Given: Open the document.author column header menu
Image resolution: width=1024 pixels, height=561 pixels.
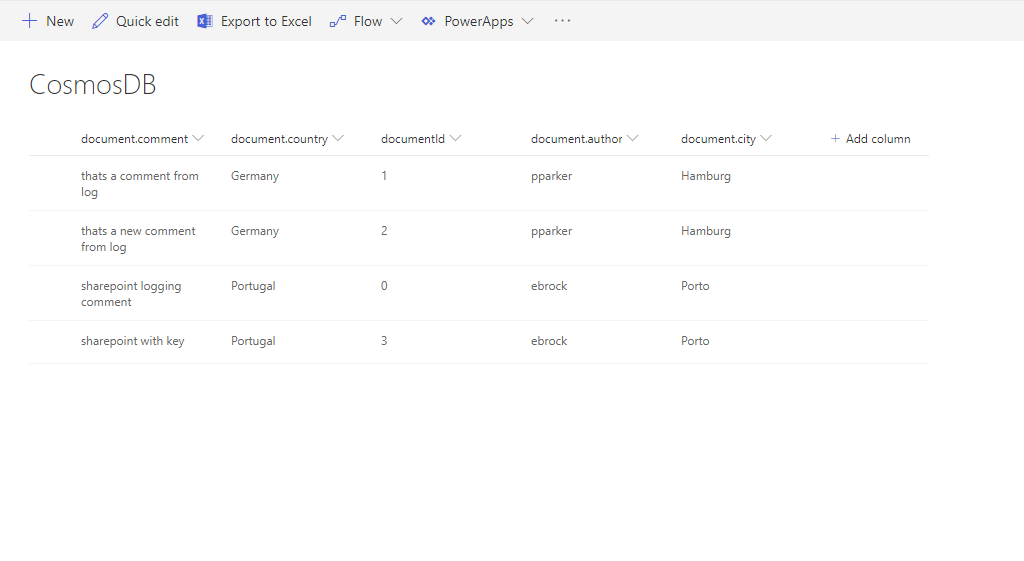Looking at the screenshot, I should [633, 139].
